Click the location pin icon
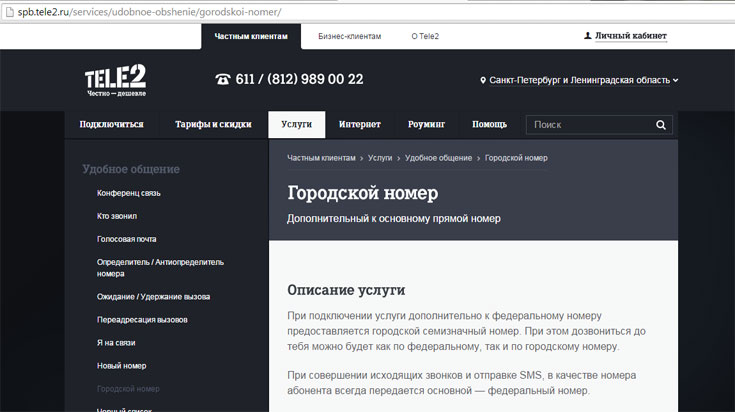This screenshot has width=735, height=412. (x=483, y=80)
